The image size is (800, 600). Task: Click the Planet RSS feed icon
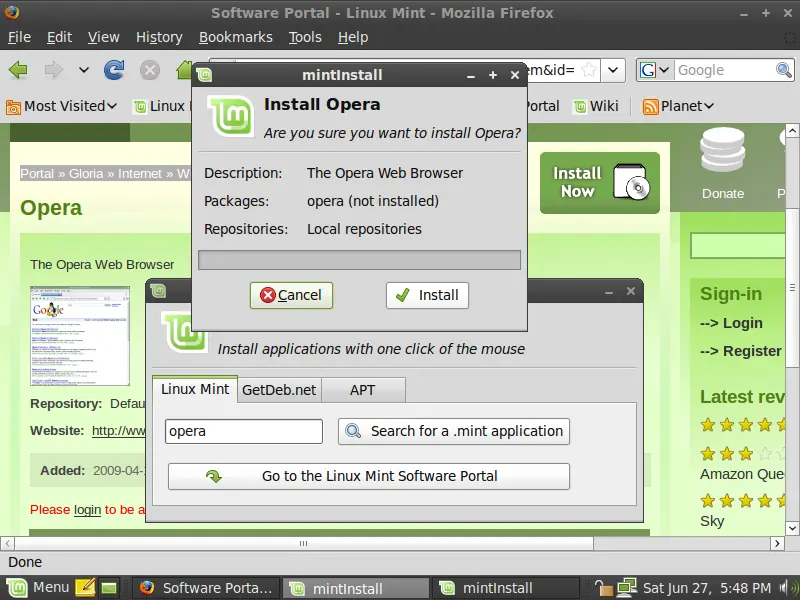(x=651, y=107)
